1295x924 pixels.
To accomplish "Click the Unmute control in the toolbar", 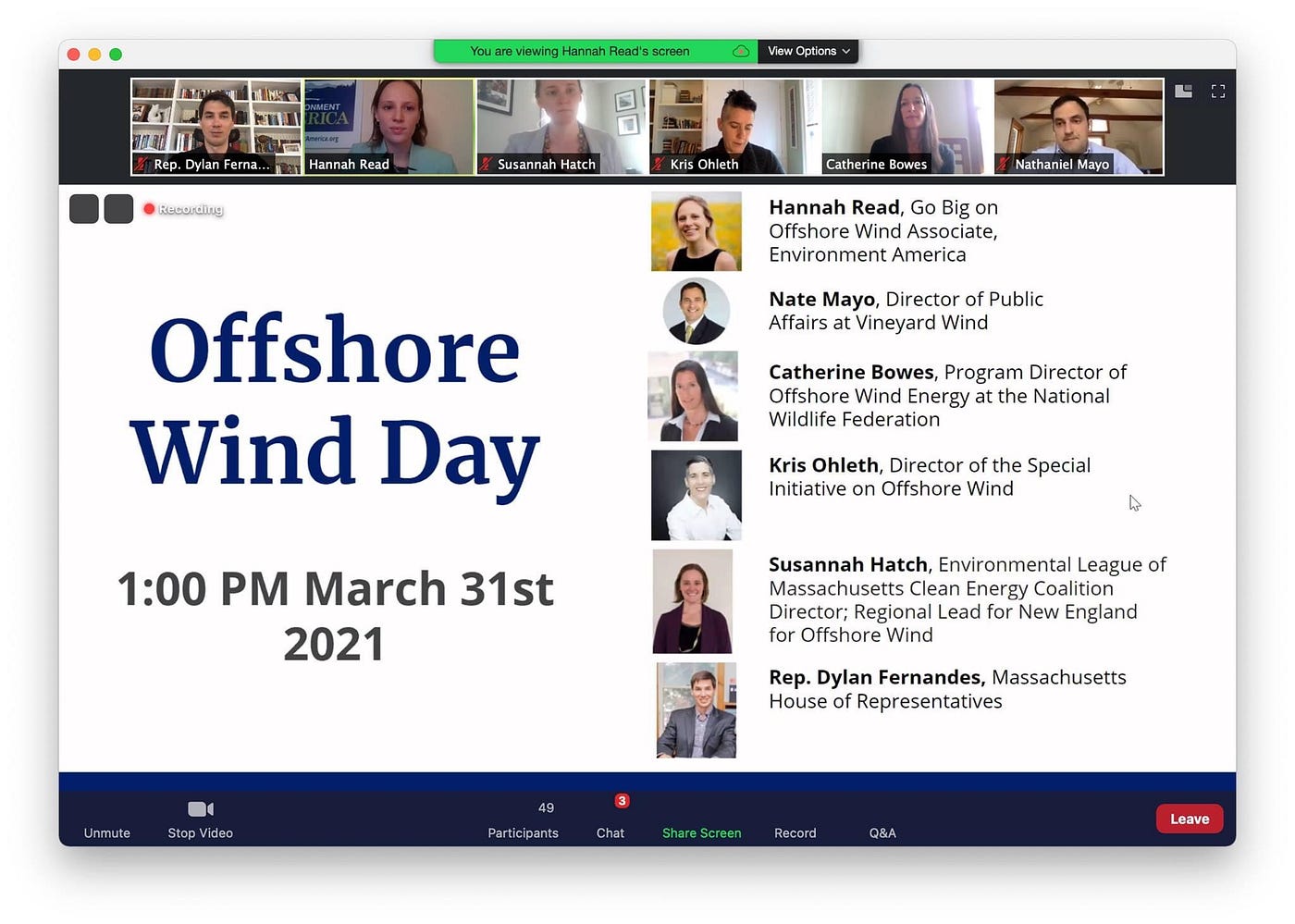I will (106, 832).
